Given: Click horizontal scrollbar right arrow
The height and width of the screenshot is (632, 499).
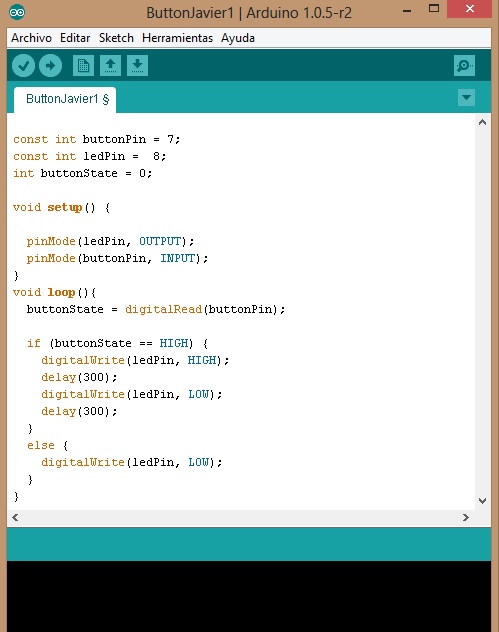Looking at the screenshot, I should [466, 517].
